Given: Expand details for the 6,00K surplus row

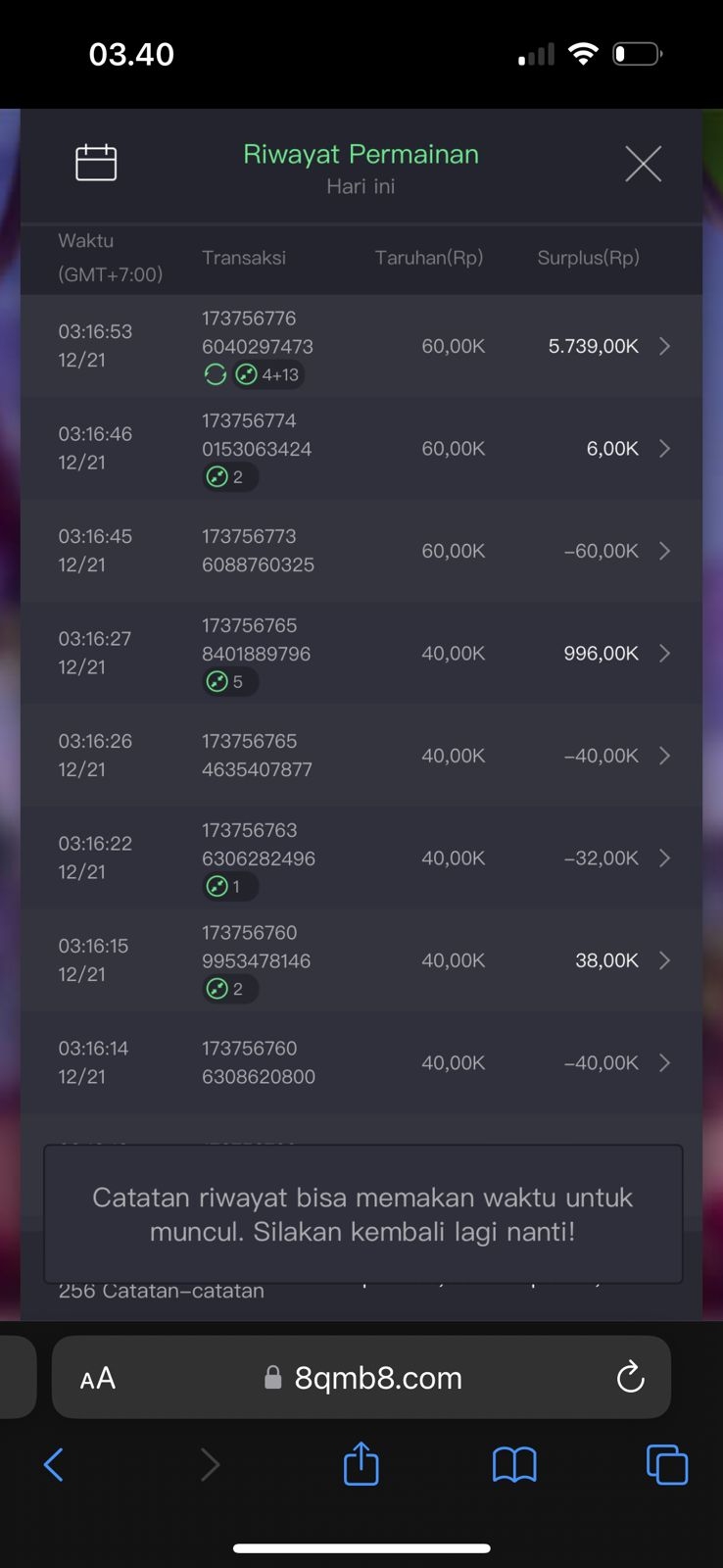Looking at the screenshot, I should click(664, 449).
